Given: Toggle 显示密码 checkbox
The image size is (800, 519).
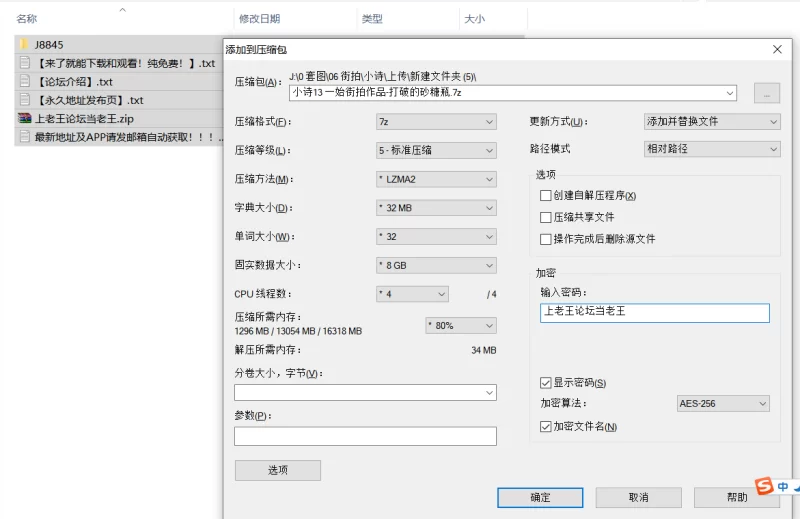Looking at the screenshot, I should click(x=545, y=383).
